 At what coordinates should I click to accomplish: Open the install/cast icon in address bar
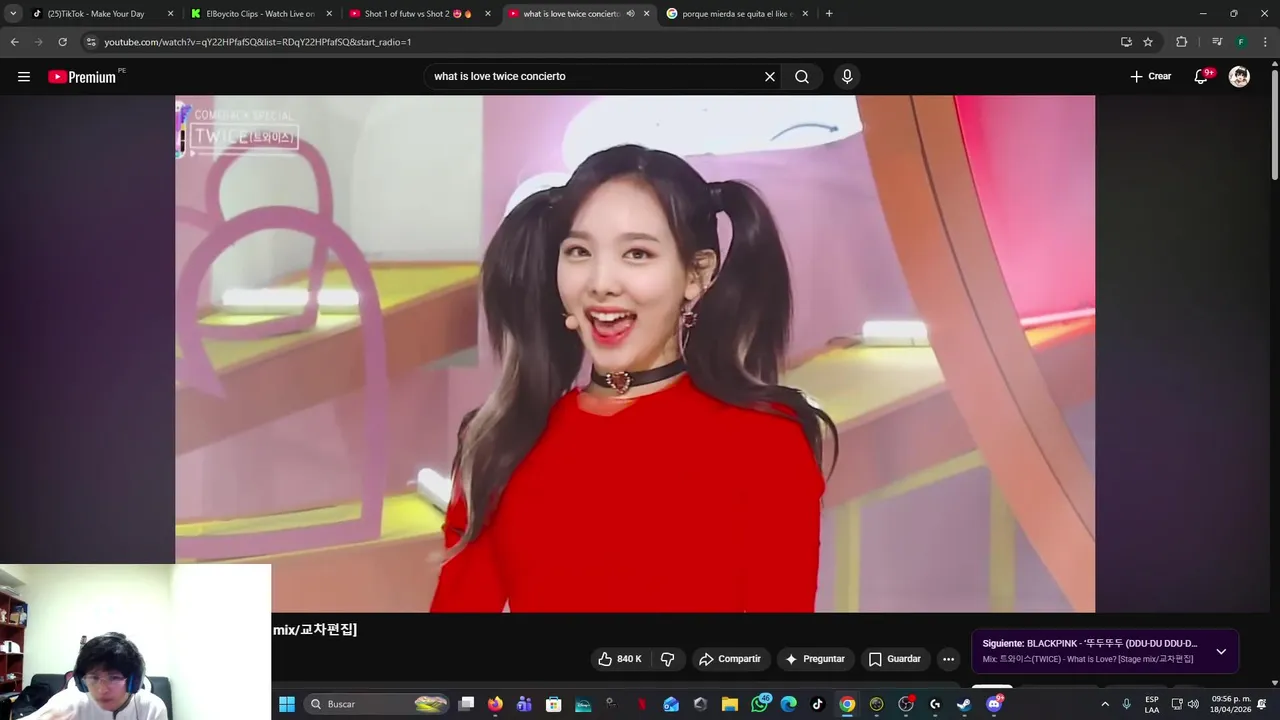click(x=1126, y=42)
